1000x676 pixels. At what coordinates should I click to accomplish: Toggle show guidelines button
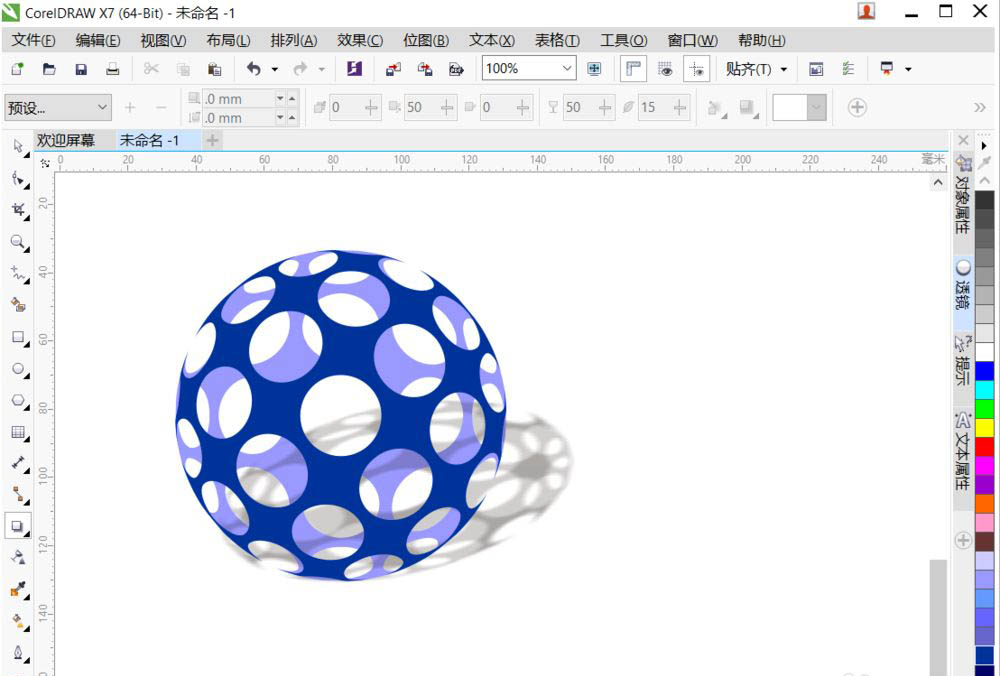click(697, 69)
